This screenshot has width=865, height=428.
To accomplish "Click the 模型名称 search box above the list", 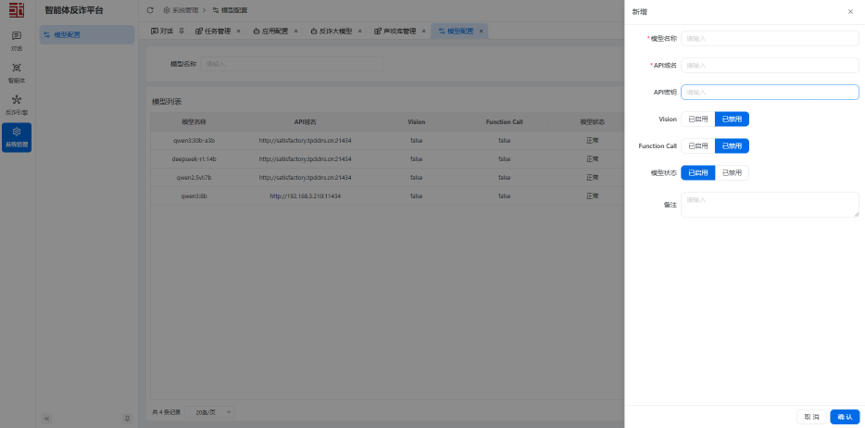I will coord(292,64).
